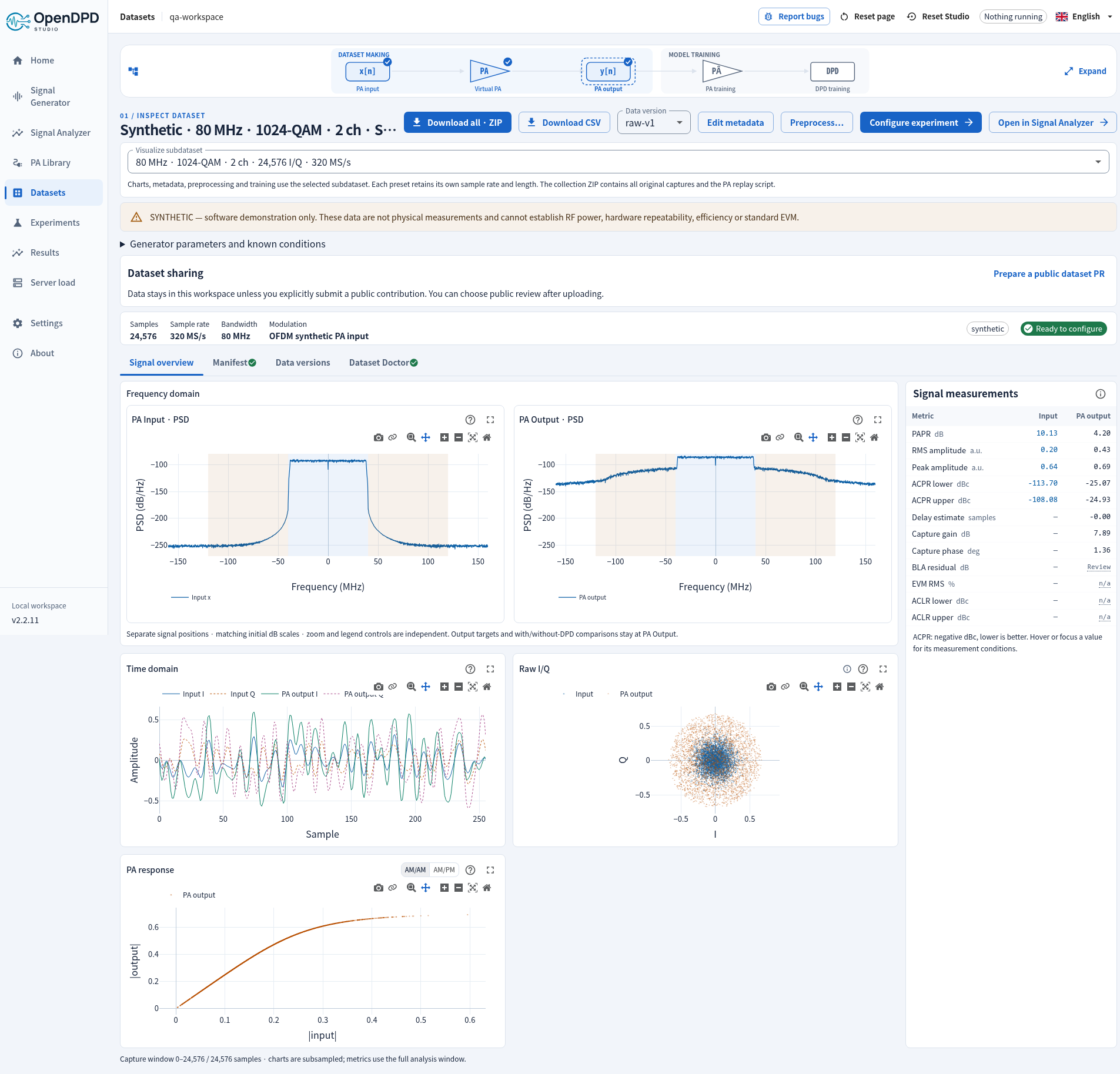The image size is (1120, 1074).
Task: Expand Time domain chart to fullscreen
Action: coord(490,669)
